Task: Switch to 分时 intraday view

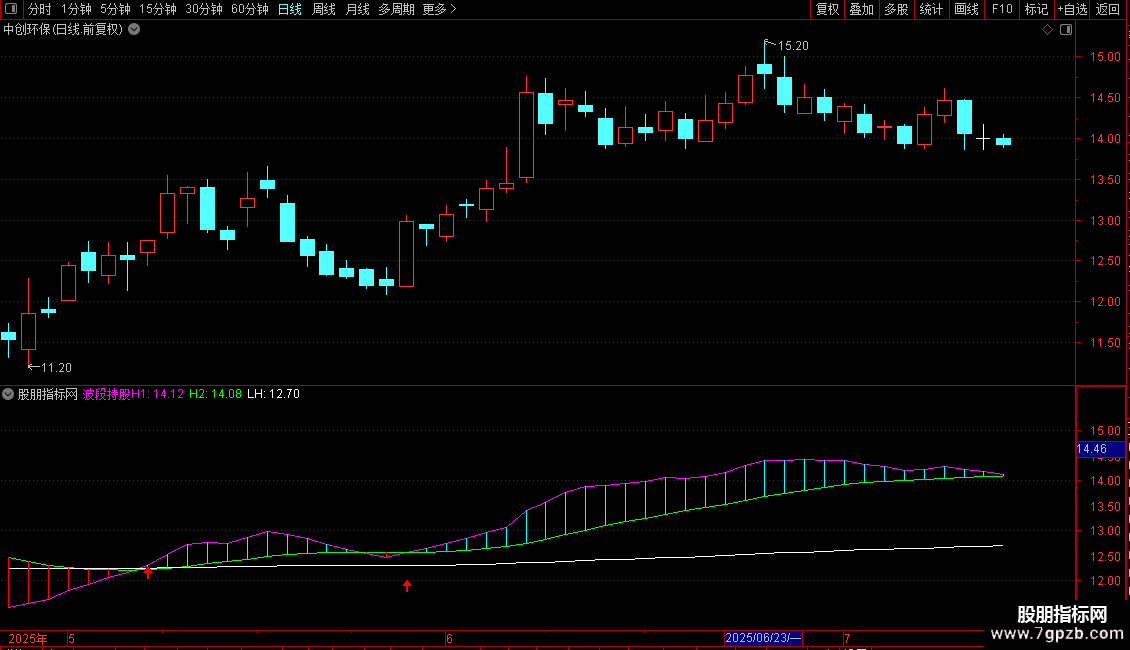Action: click(39, 9)
